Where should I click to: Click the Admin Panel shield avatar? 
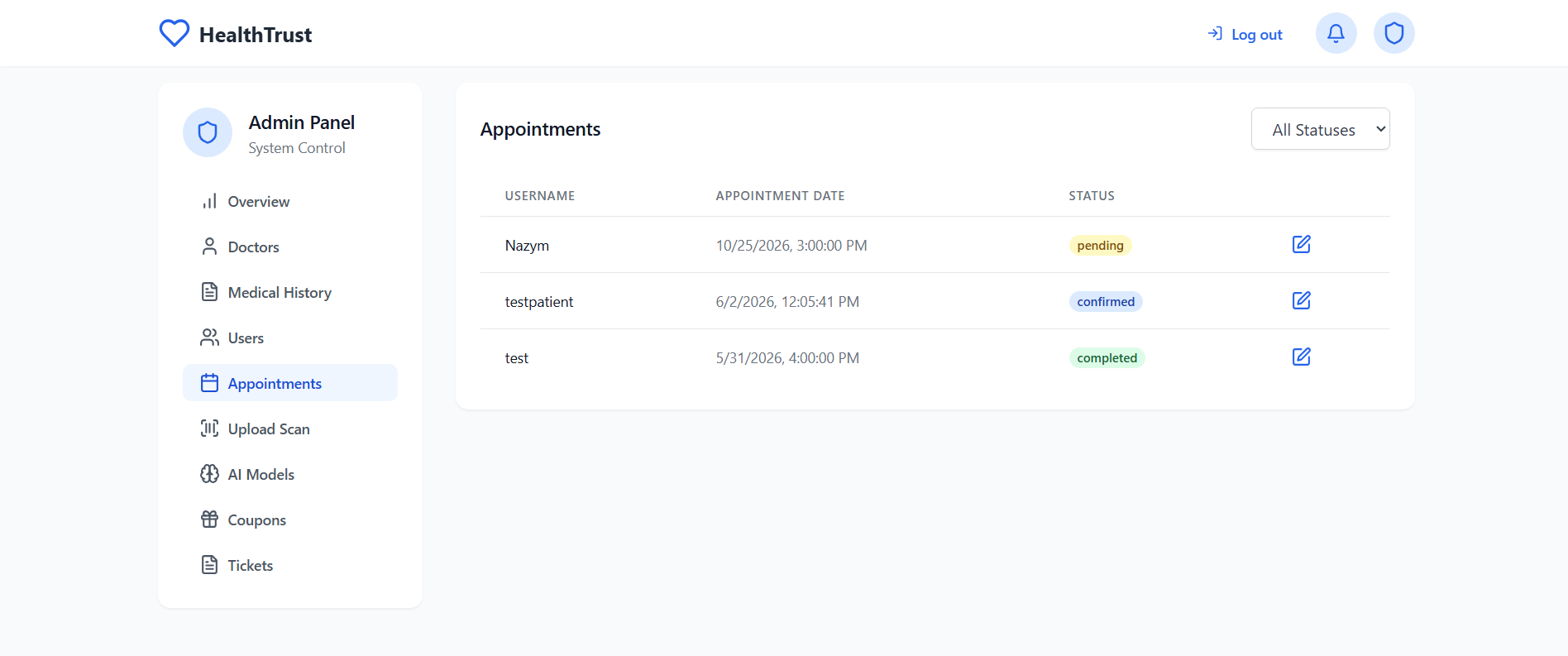[208, 132]
